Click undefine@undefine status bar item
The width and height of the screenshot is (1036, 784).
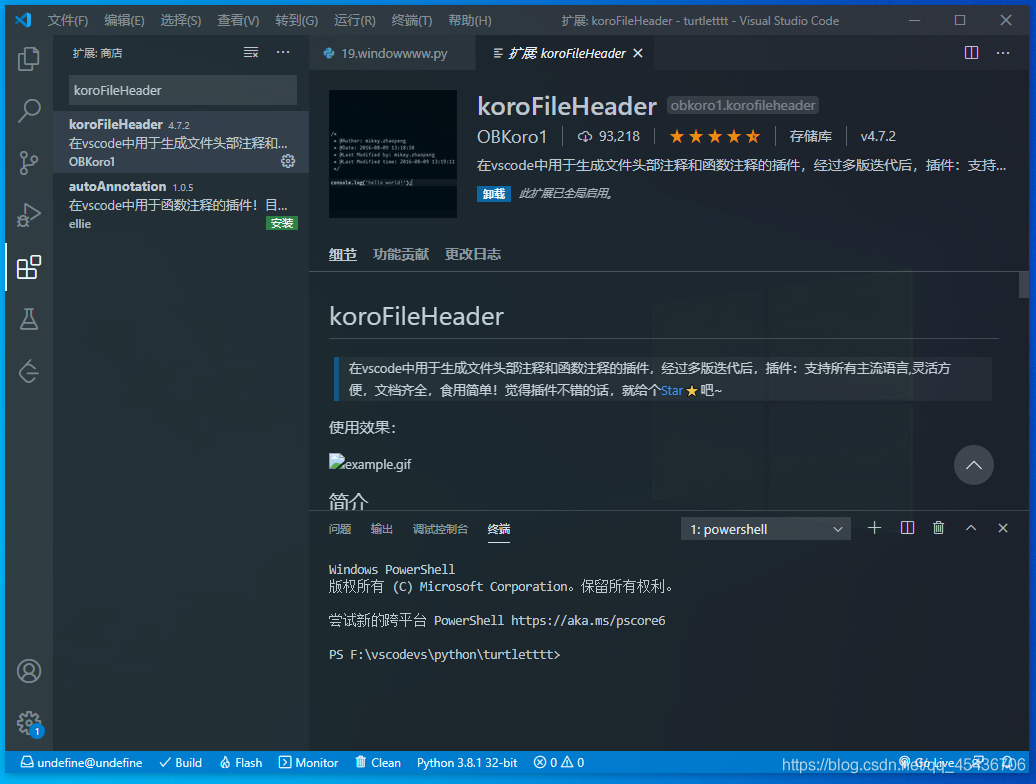(x=81, y=762)
